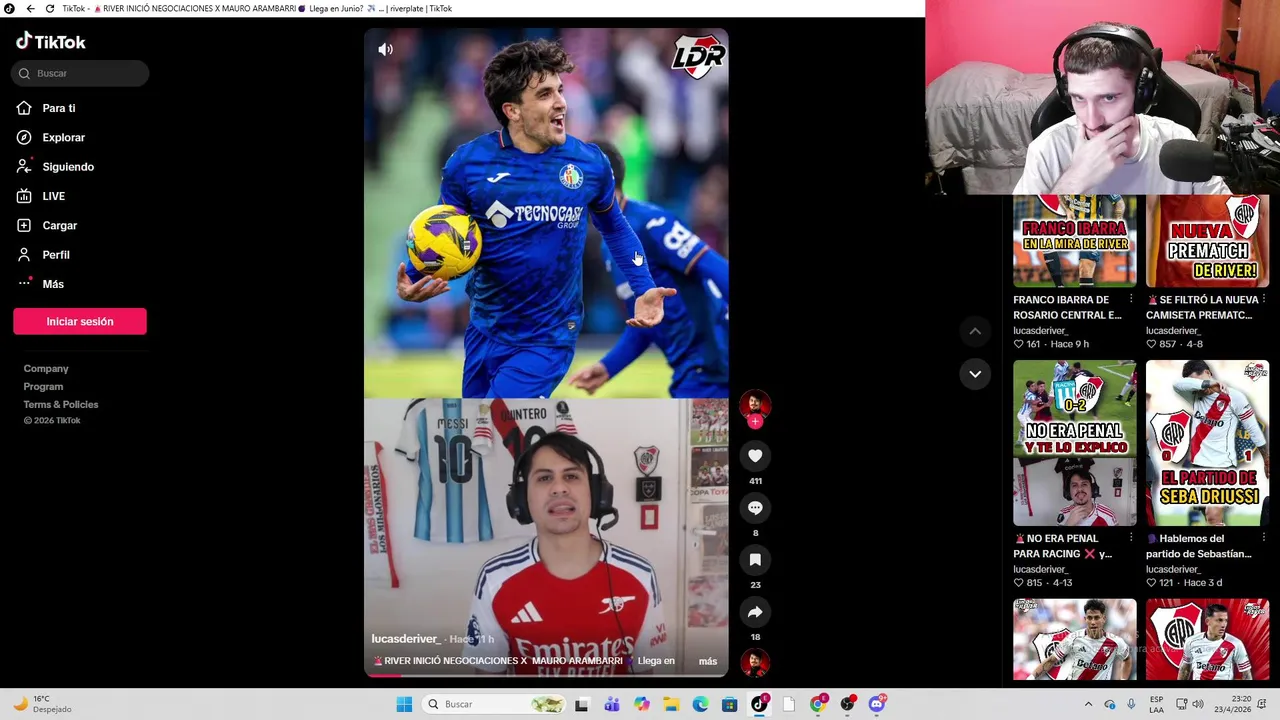Open Microsoft Store from the taskbar
The width and height of the screenshot is (1280, 720).
point(729,704)
